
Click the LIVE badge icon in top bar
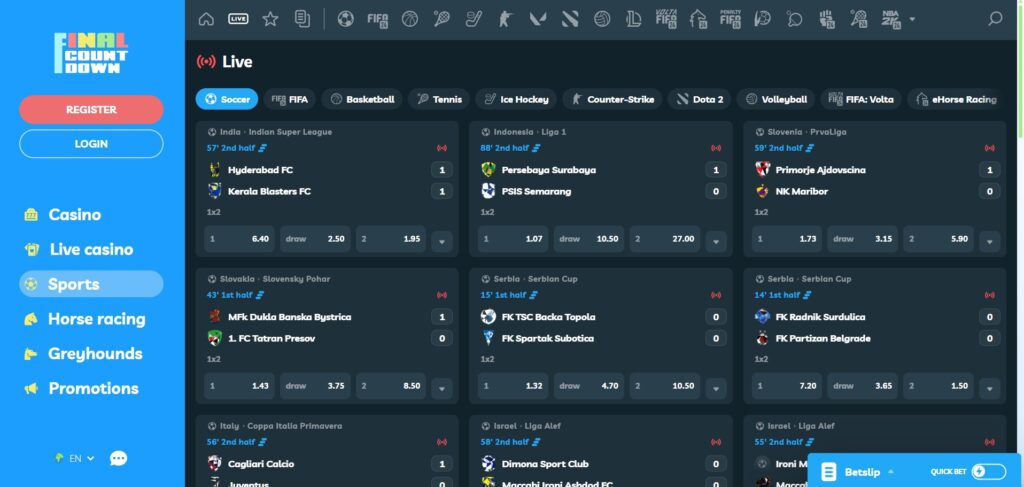(x=238, y=19)
